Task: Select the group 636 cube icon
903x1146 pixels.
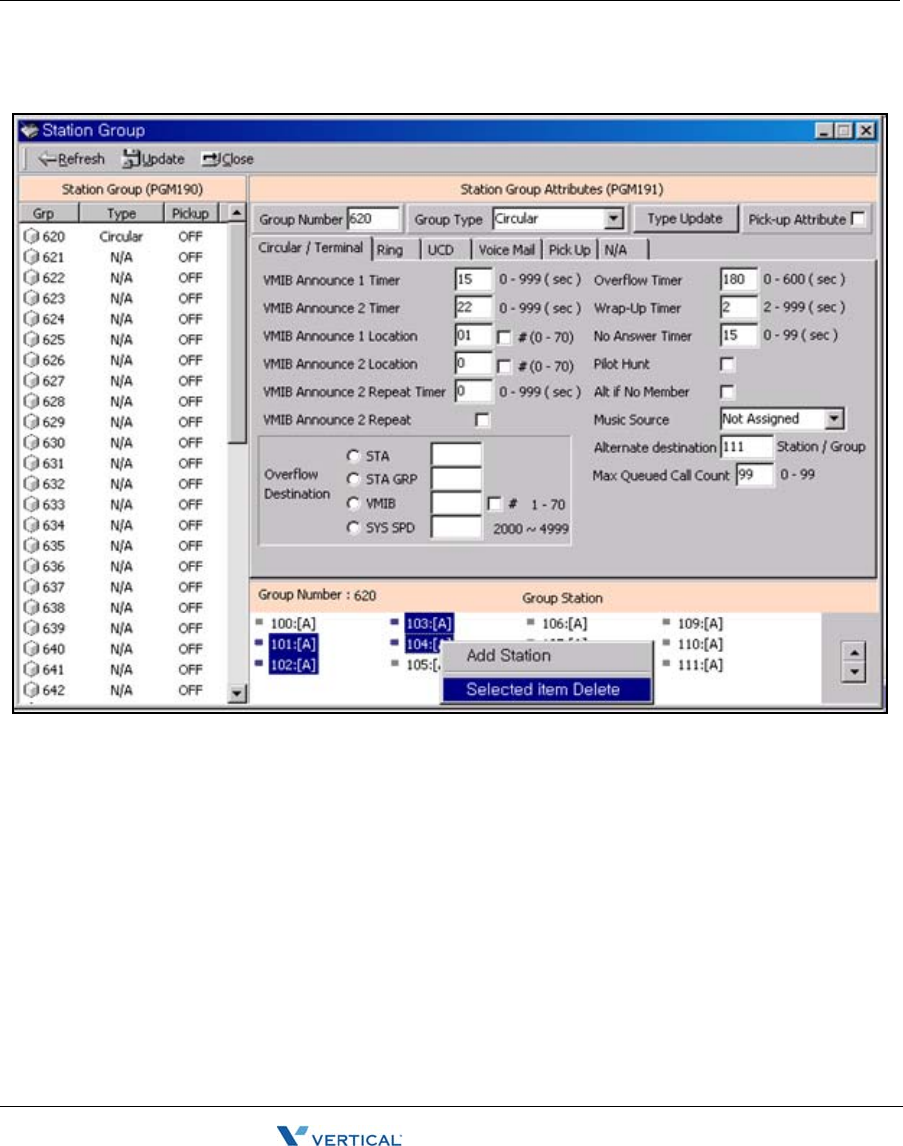Action: (31, 566)
